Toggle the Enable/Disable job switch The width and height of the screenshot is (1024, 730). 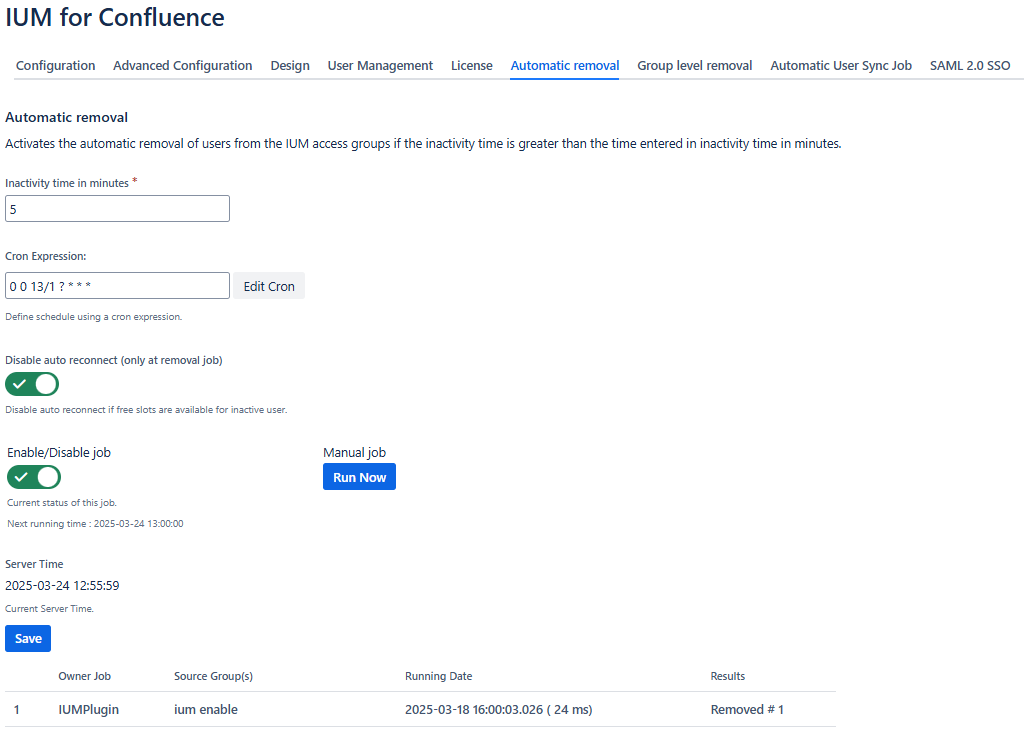pos(34,477)
